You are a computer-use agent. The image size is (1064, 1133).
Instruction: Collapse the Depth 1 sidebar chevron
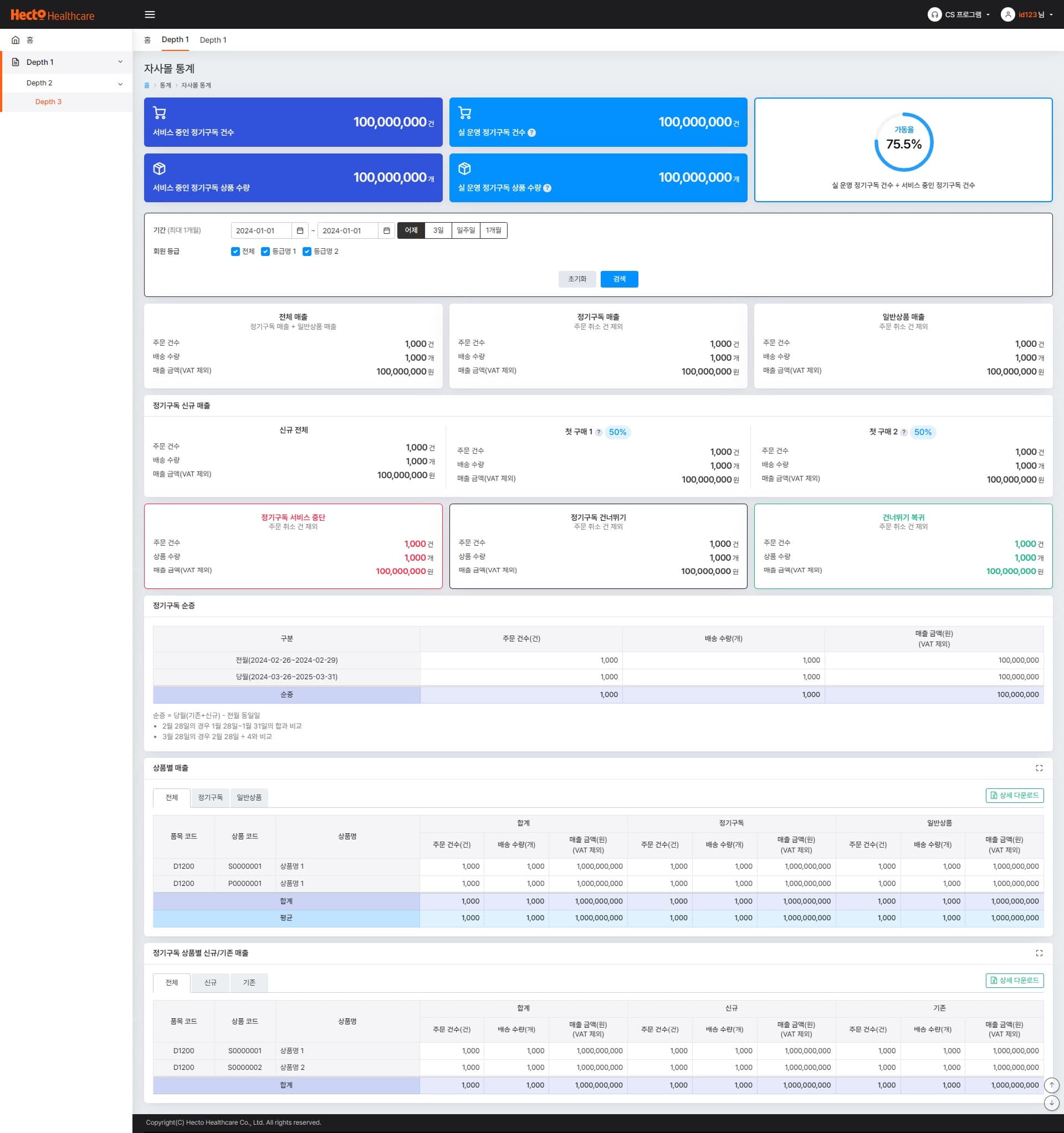[120, 62]
